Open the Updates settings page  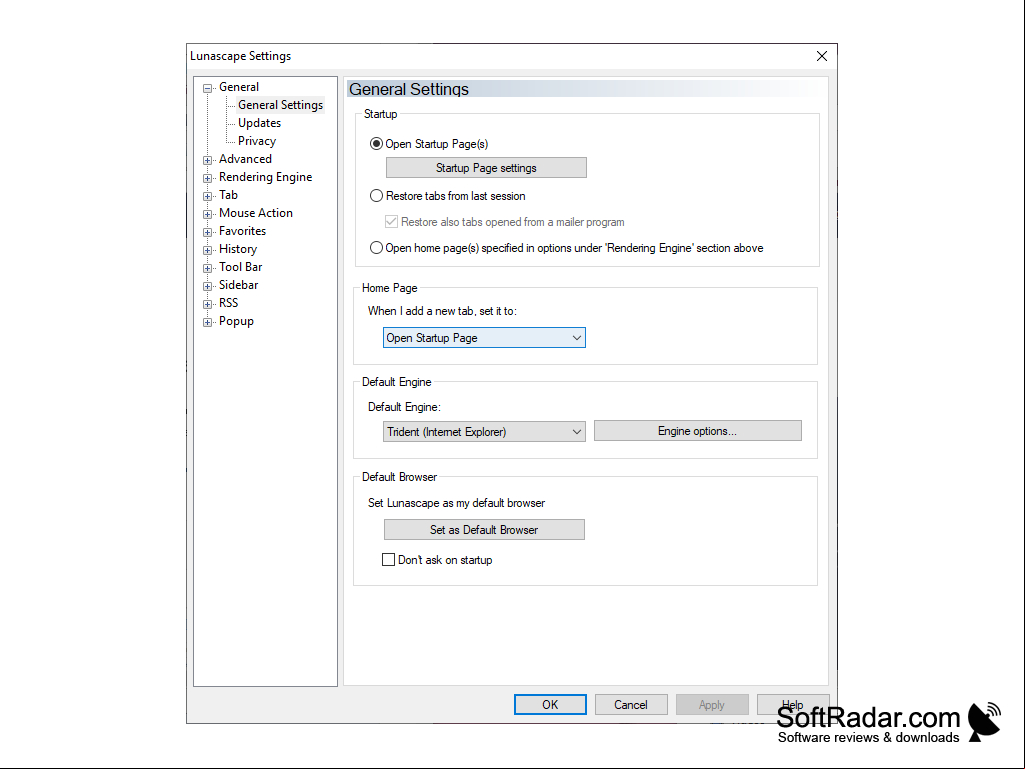[x=260, y=123]
